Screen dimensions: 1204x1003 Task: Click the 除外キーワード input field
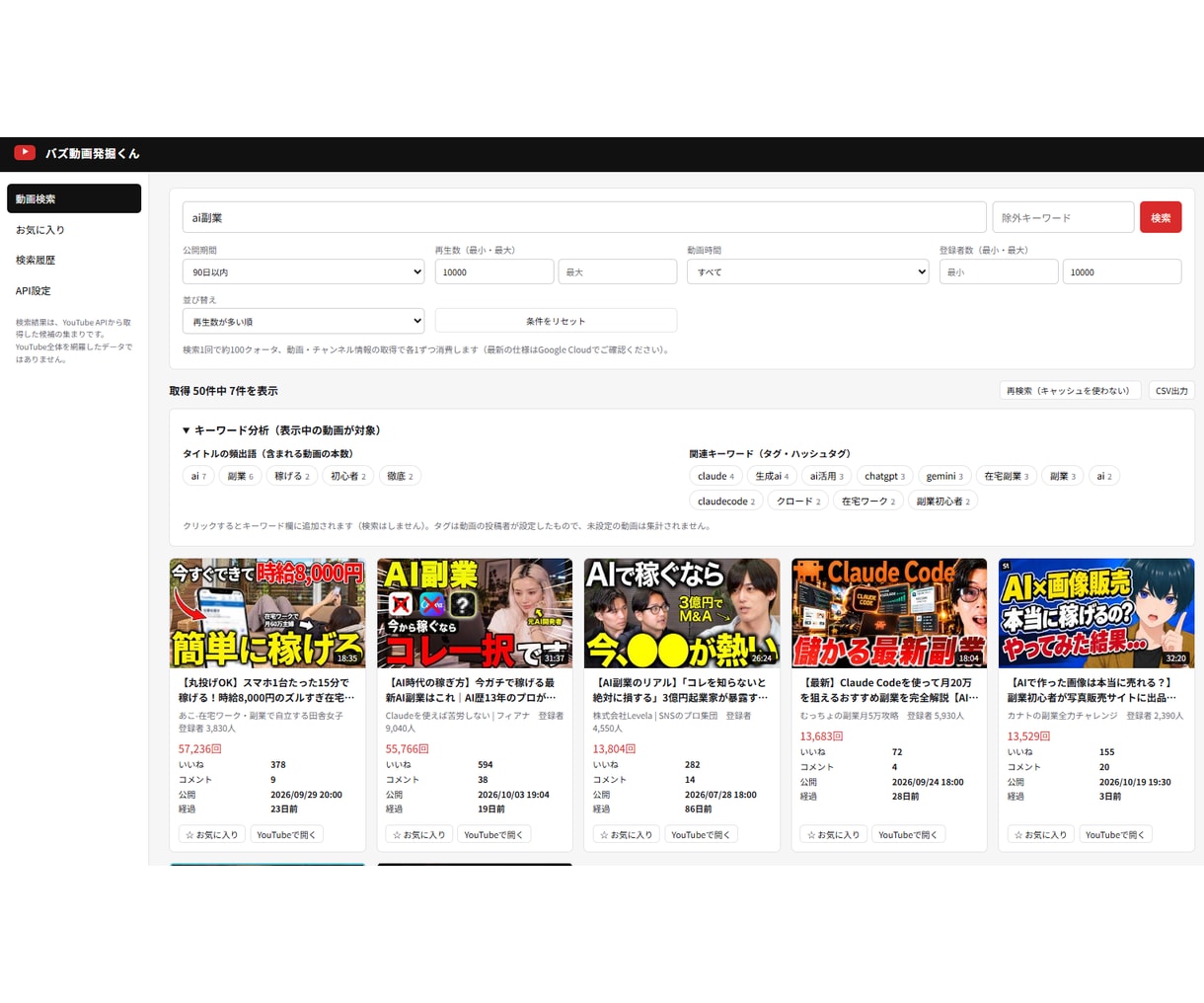coord(1063,217)
